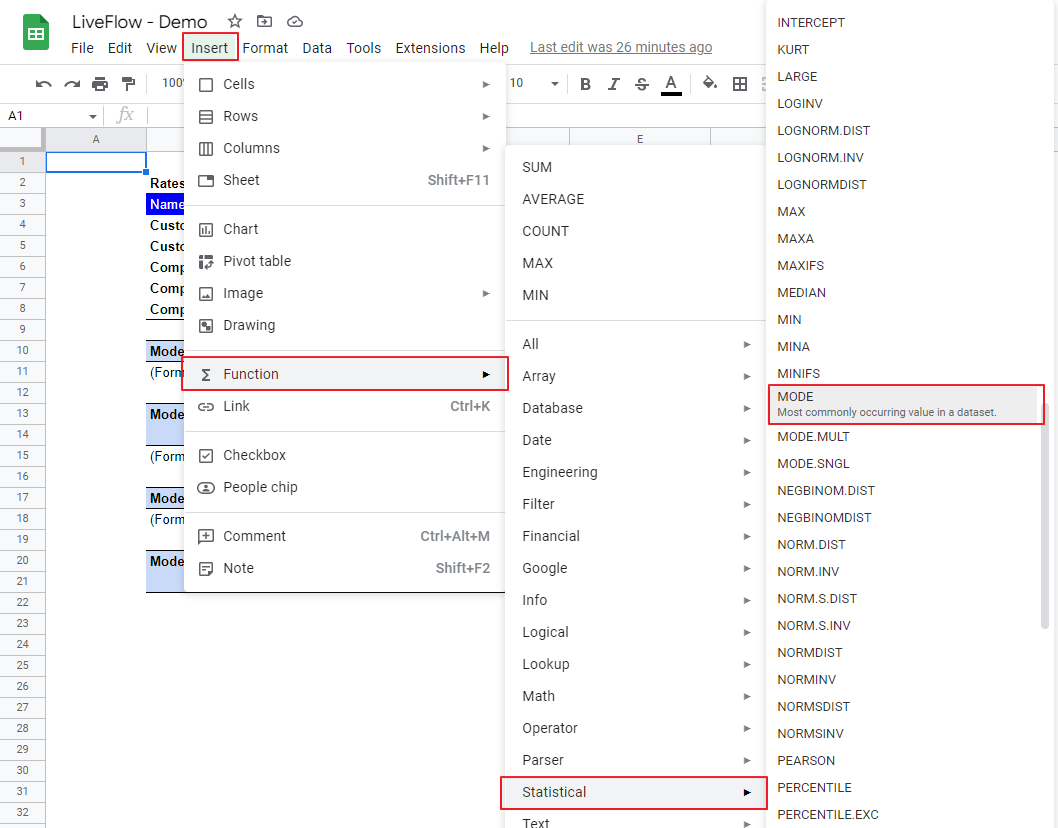The image size is (1058, 828).
Task: Expand the Database function category
Action: click(636, 408)
